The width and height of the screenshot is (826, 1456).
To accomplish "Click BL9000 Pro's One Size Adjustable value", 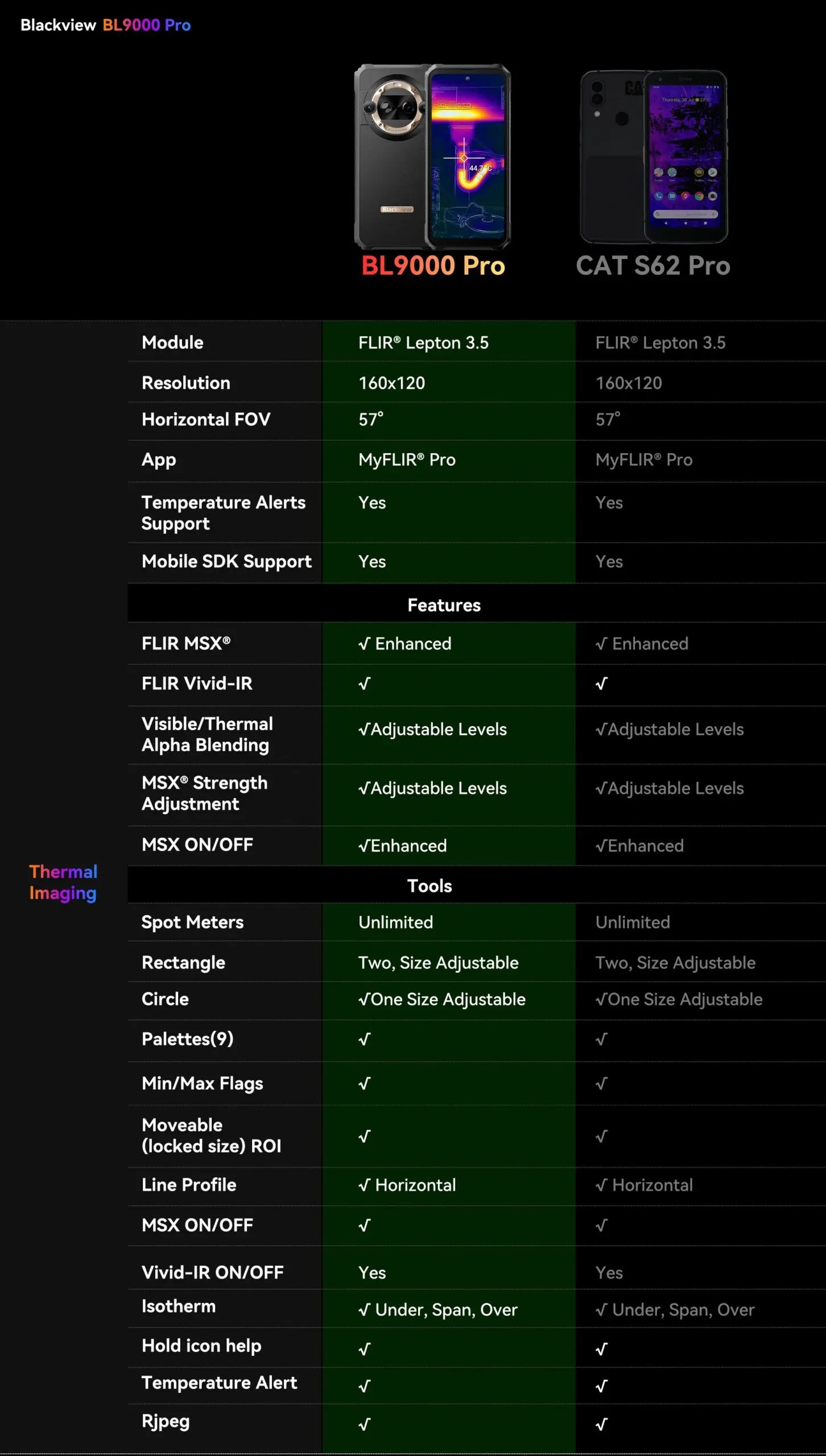I will click(442, 999).
